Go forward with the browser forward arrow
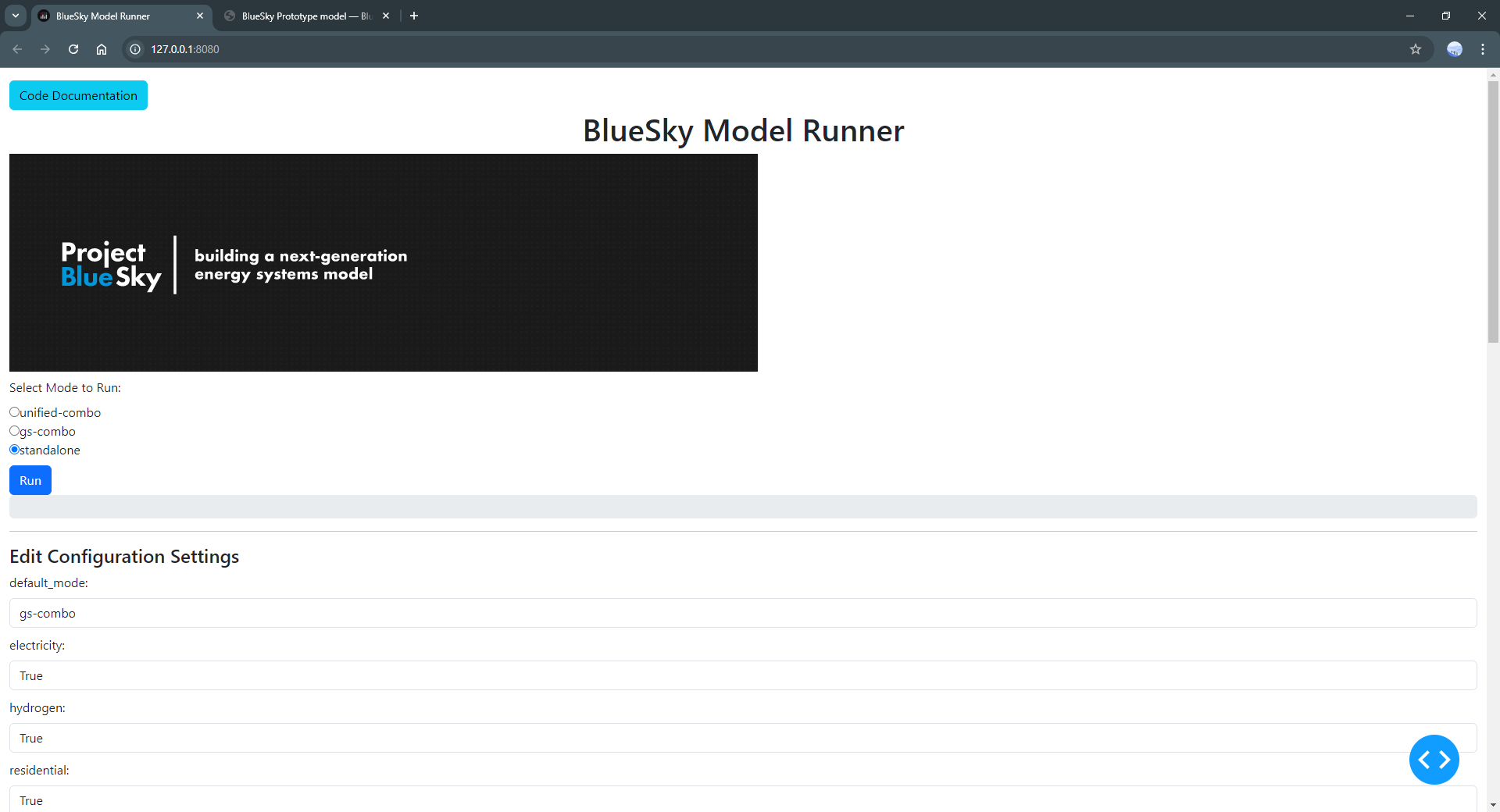 (45, 49)
